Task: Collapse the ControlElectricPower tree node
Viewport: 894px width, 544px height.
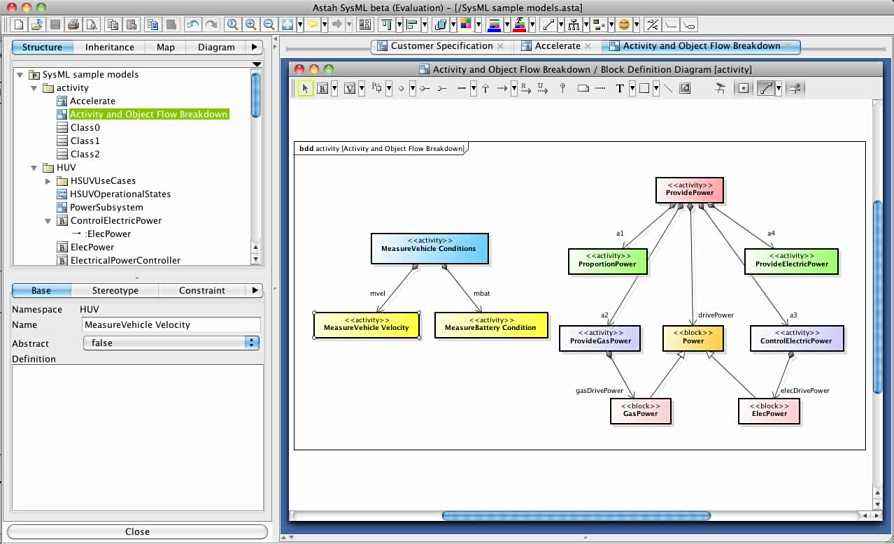Action: tap(48, 221)
